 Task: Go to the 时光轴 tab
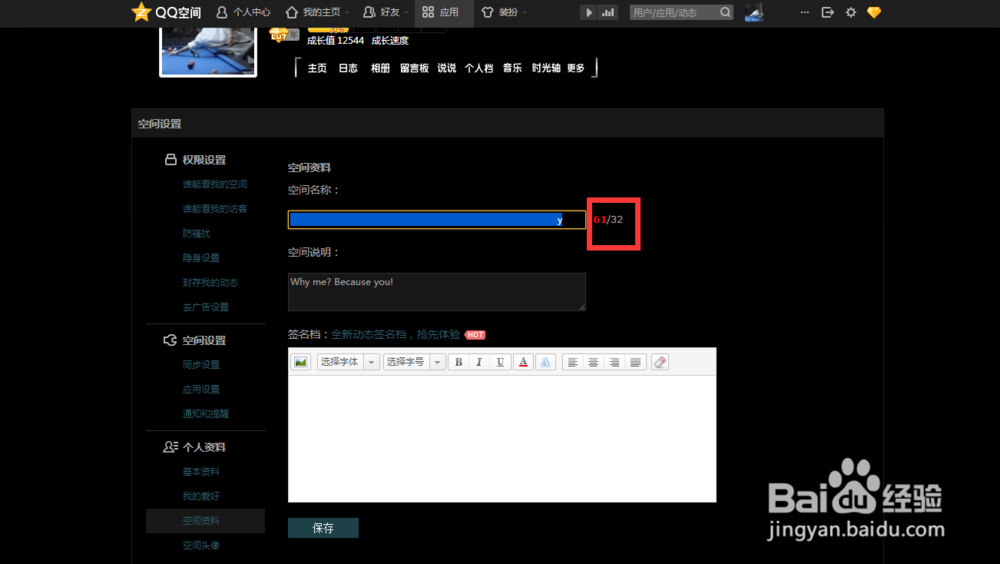point(546,68)
